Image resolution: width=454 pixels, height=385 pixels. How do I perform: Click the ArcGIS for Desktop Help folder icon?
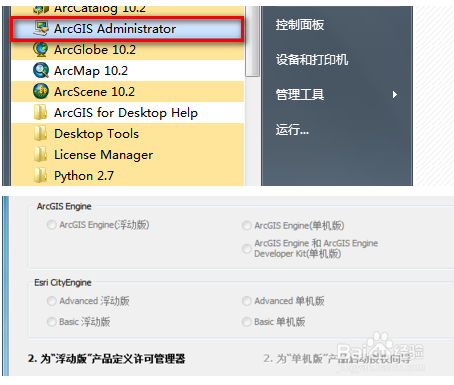(x=41, y=112)
